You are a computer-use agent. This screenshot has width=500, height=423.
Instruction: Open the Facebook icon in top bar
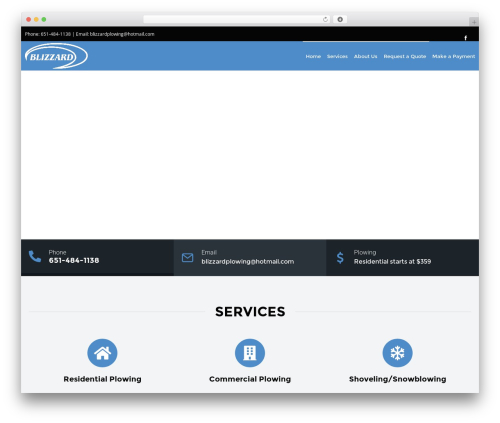point(465,38)
